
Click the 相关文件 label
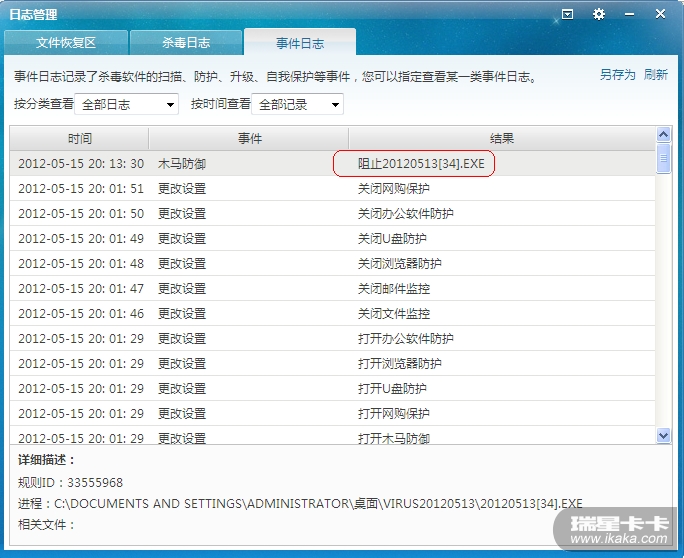(46, 524)
